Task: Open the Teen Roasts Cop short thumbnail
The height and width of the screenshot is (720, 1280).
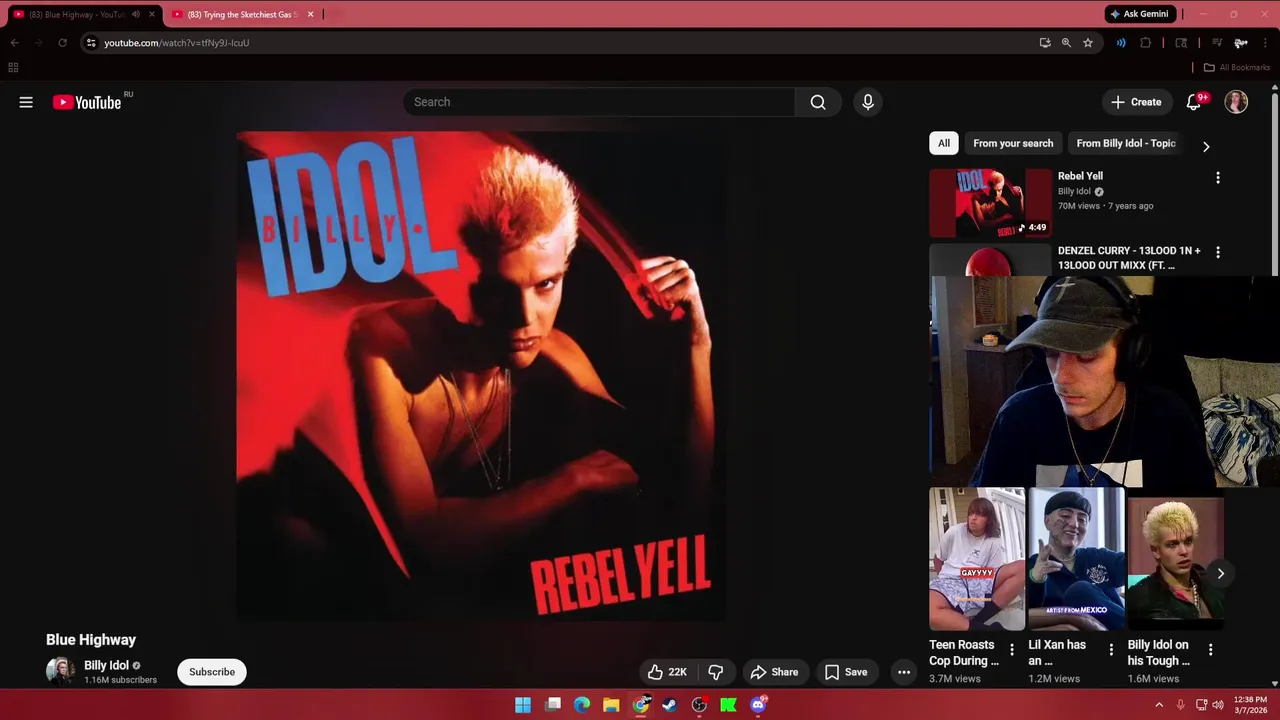Action: [977, 559]
